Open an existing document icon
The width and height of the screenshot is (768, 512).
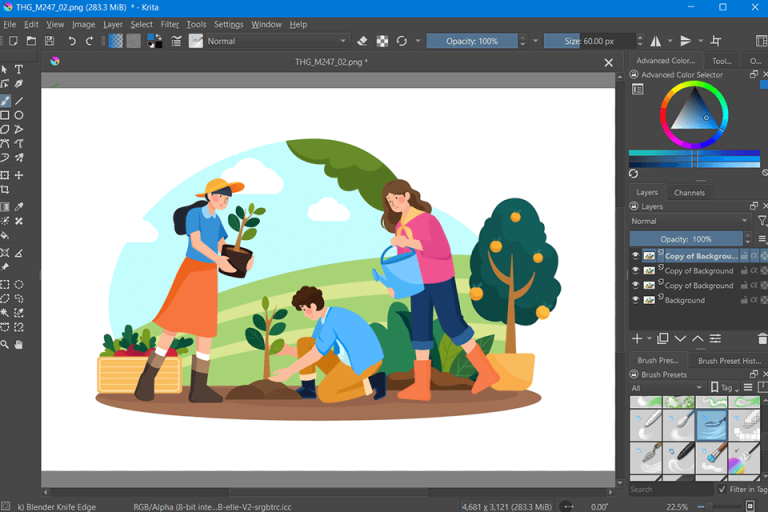(x=31, y=41)
